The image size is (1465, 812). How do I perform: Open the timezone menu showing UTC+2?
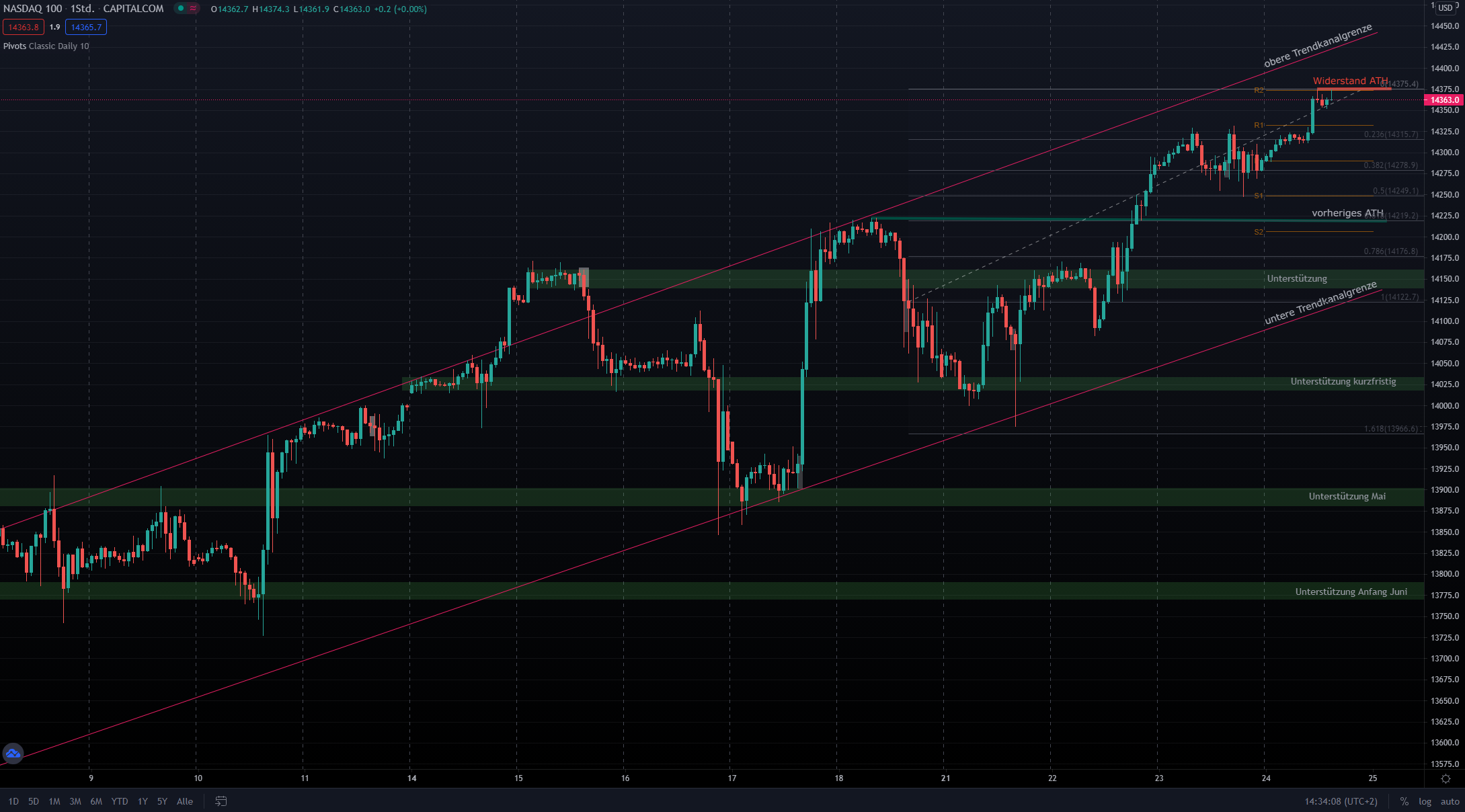1341,801
